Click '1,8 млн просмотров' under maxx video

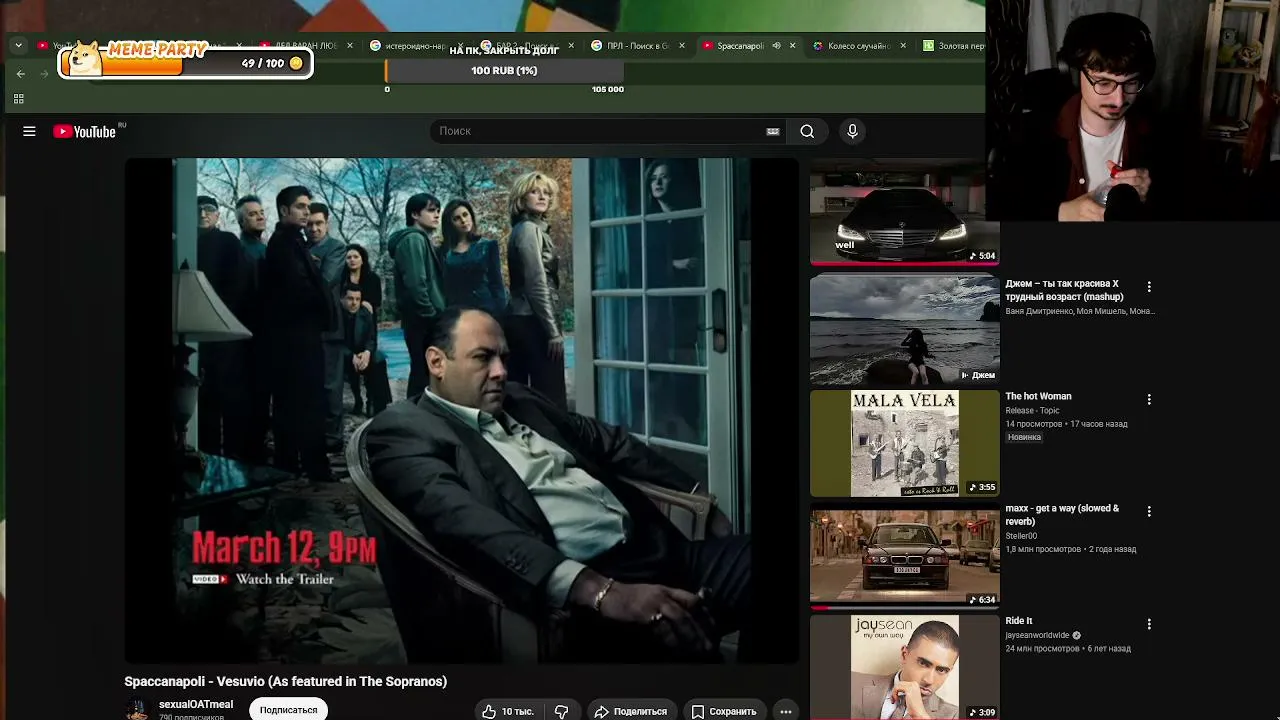click(x=1043, y=550)
